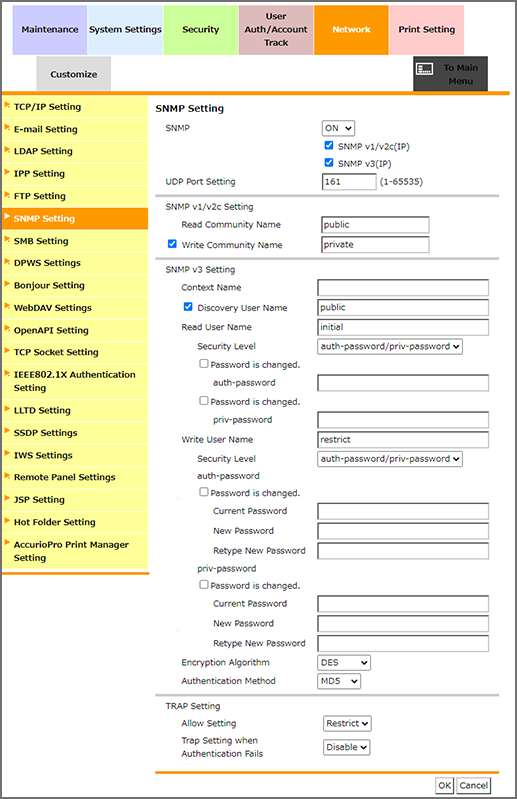Viewport: 517px width, 799px height.
Task: Open TCP/IP Setting in sidebar
Action: (x=75, y=107)
